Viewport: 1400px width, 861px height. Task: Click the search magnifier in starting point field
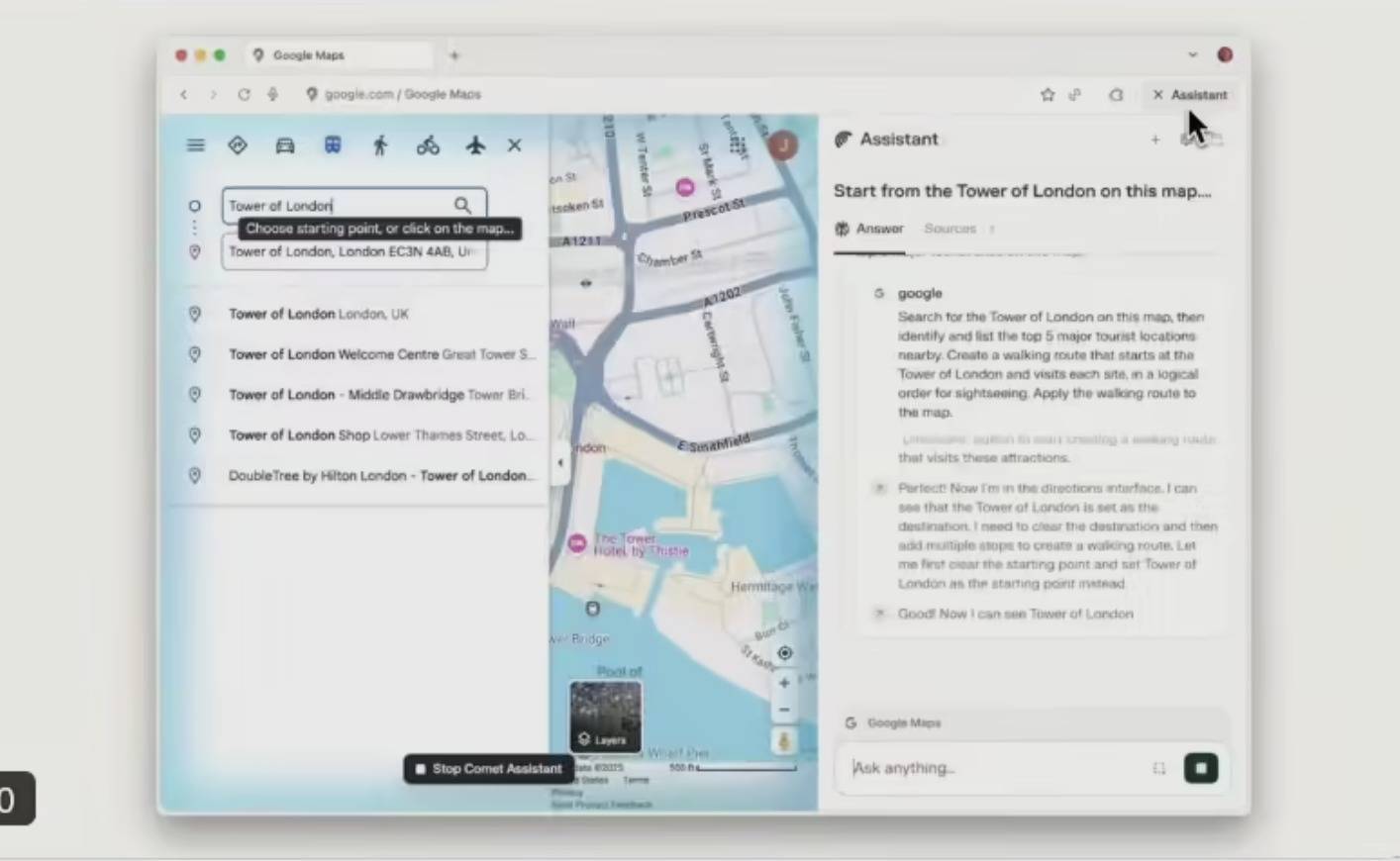coord(462,205)
